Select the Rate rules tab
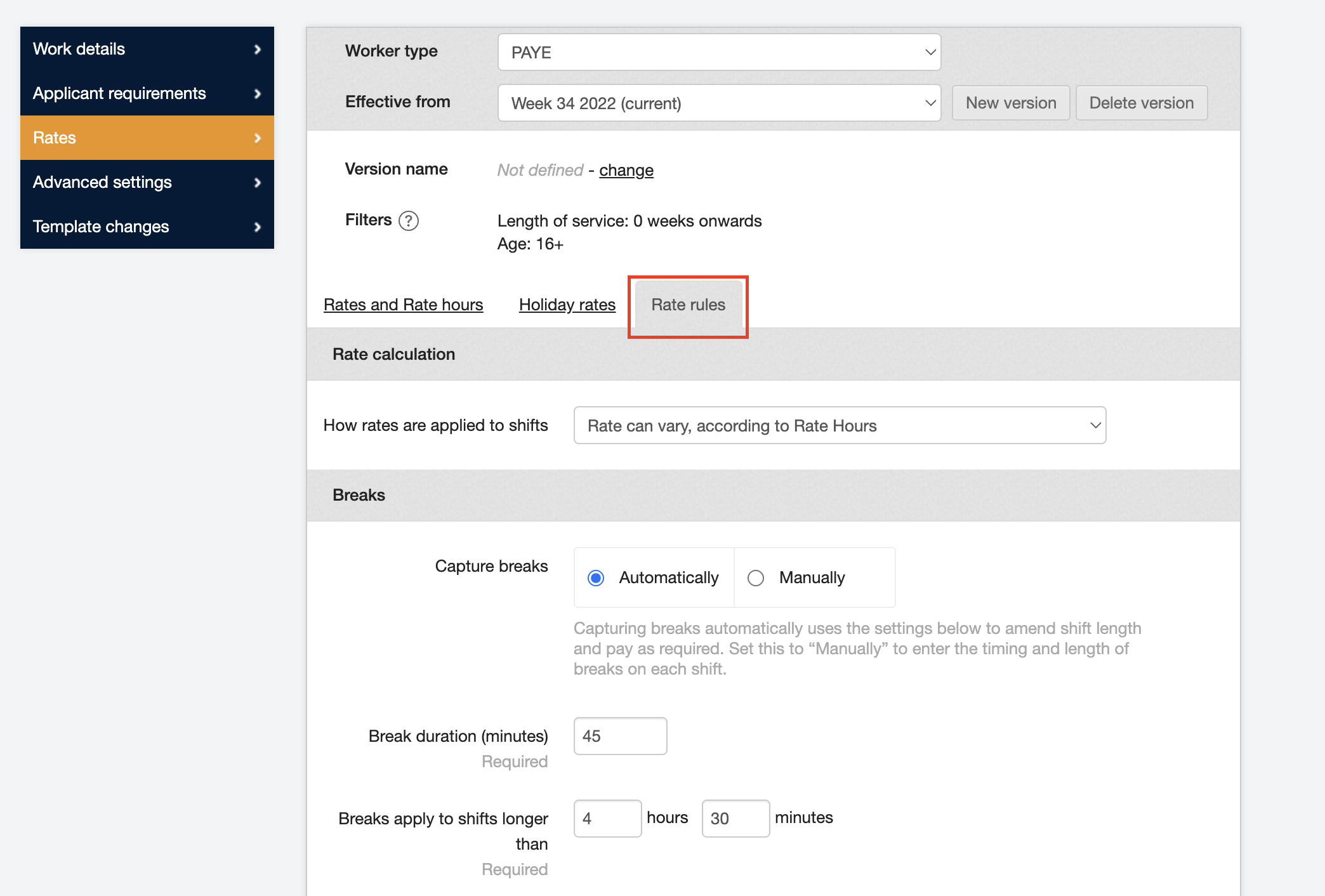This screenshot has width=1325, height=896. coord(688,305)
